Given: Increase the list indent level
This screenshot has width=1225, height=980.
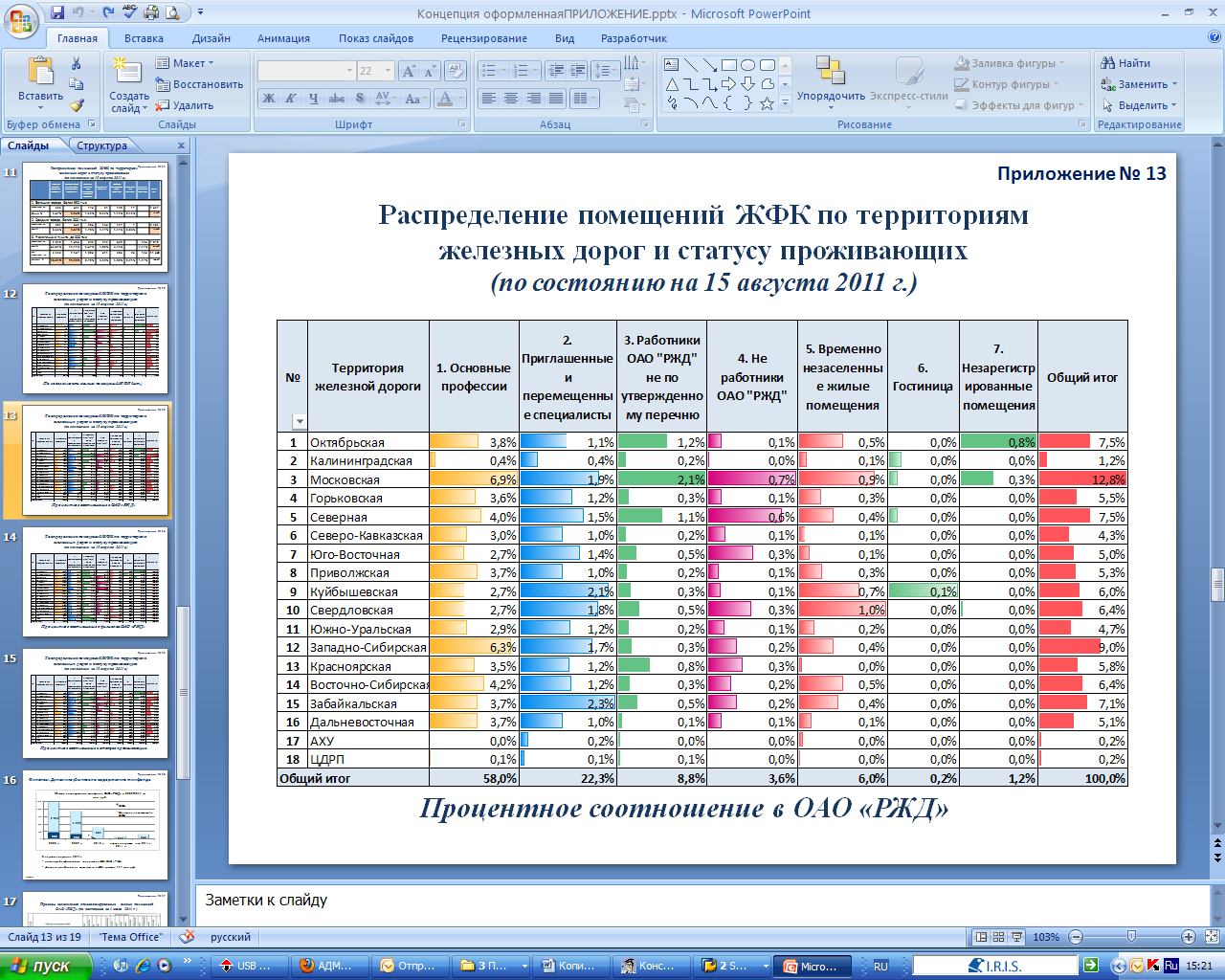Looking at the screenshot, I should click(576, 71).
